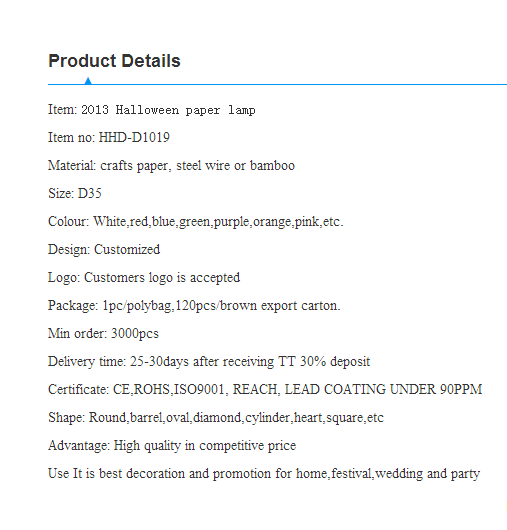Click the Delivery time 25-30days line
This screenshot has width=507, height=530.
point(209,362)
